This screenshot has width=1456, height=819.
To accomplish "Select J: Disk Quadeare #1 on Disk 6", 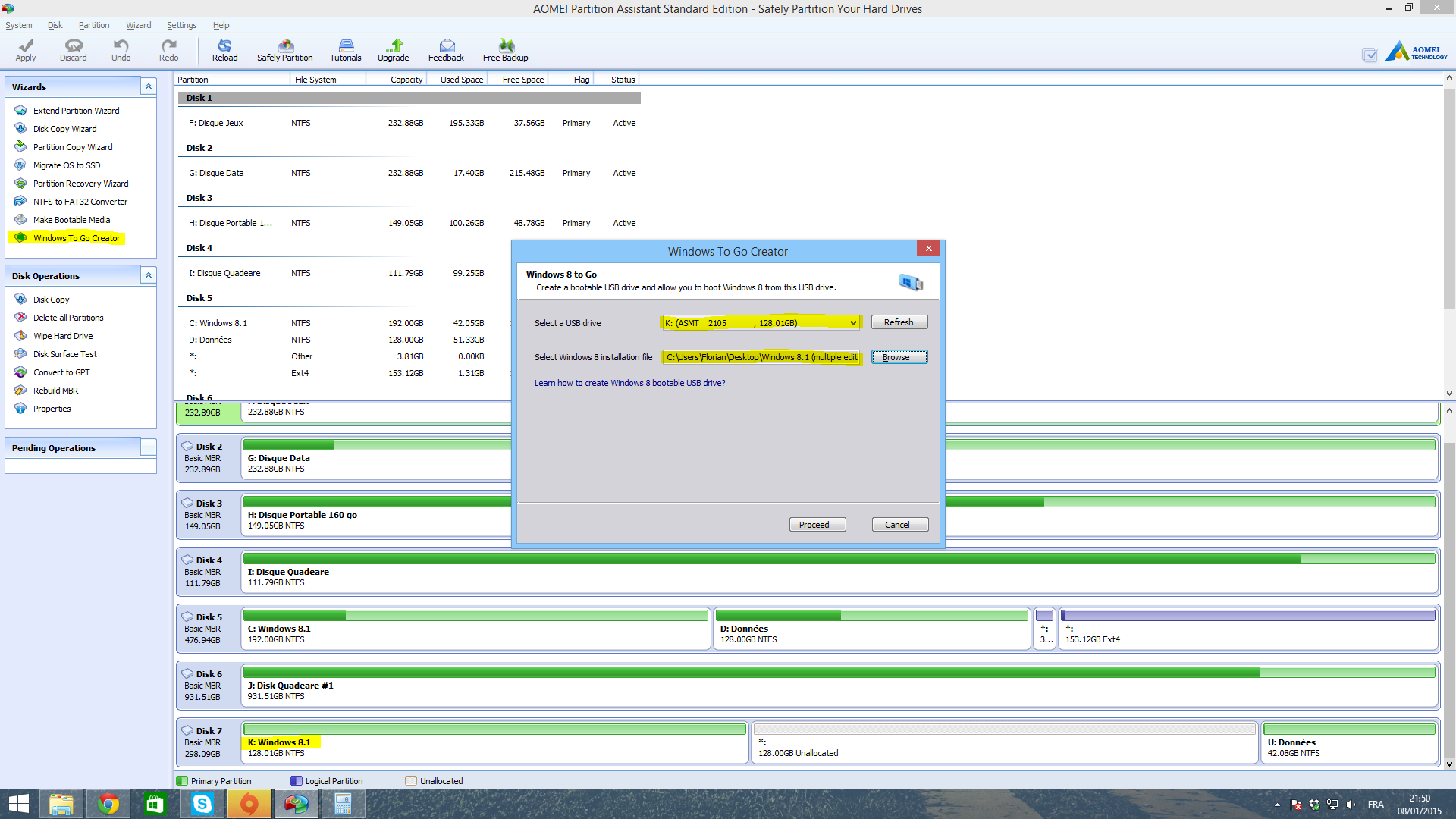I will click(839, 685).
